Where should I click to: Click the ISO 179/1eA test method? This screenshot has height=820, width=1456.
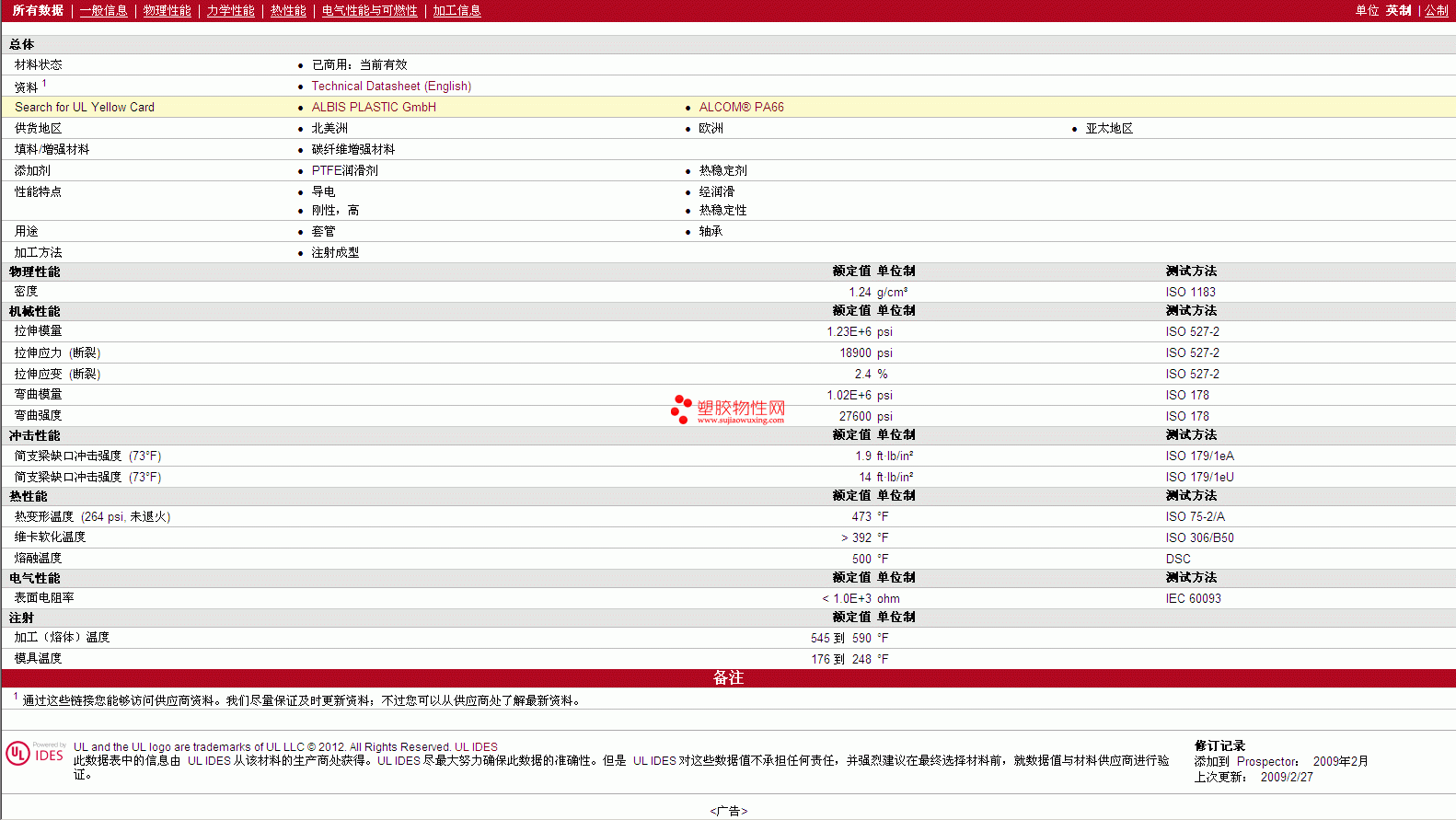pyautogui.click(x=1199, y=456)
